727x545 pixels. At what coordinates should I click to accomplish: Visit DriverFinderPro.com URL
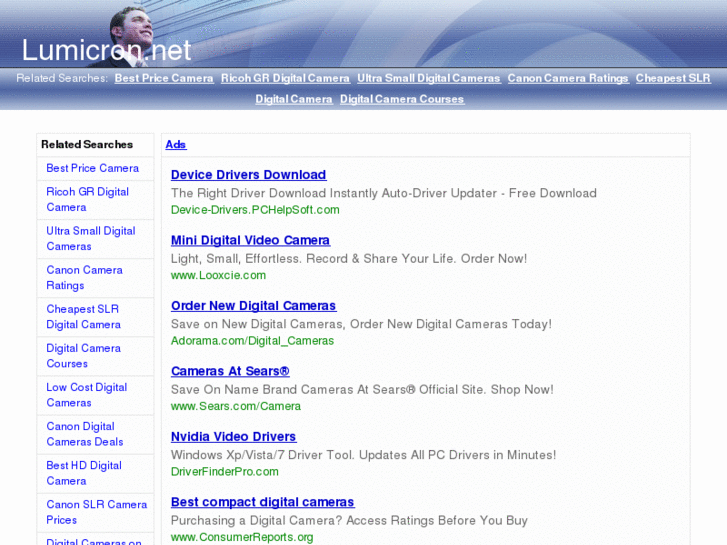tap(225, 472)
